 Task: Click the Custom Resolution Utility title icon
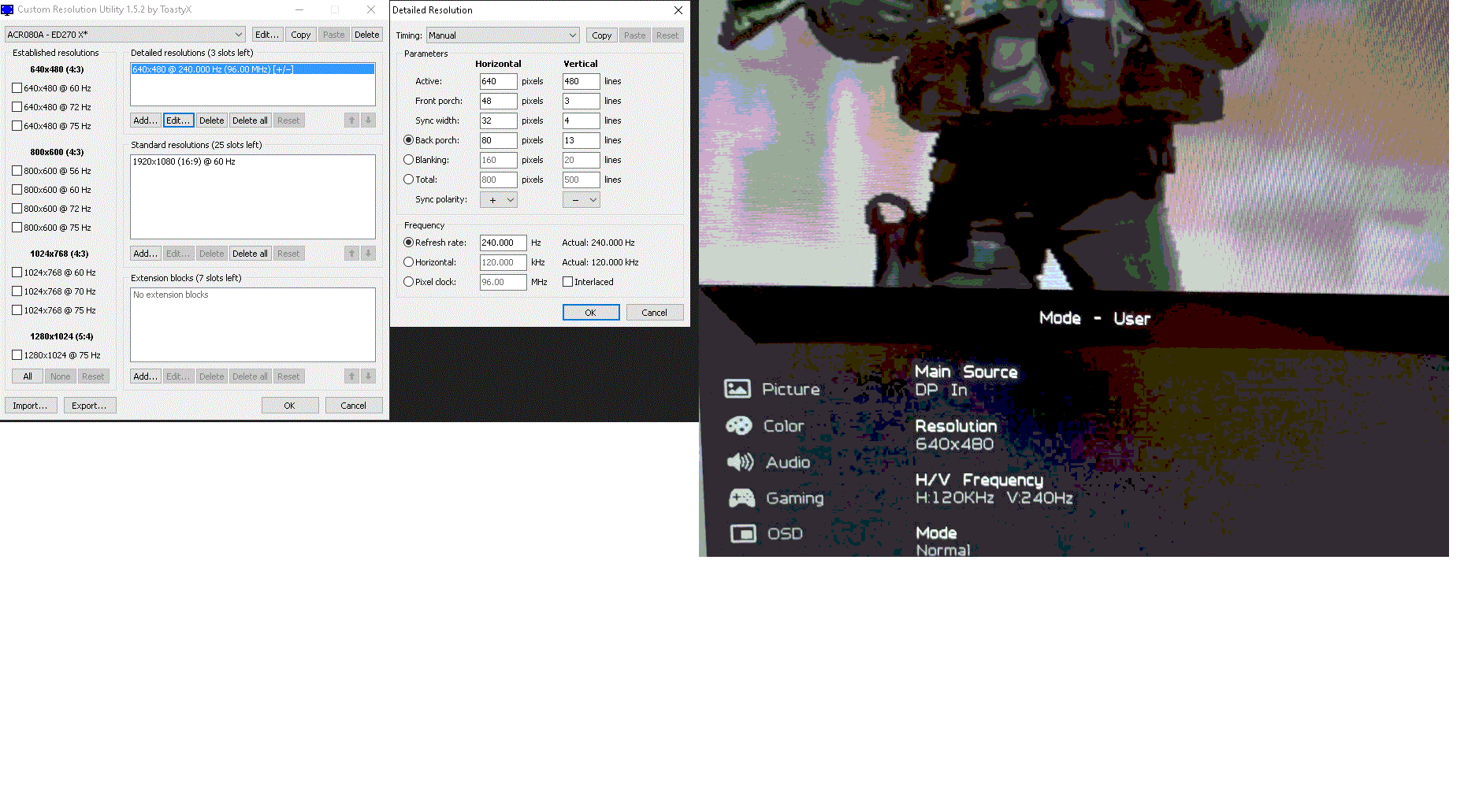point(8,10)
